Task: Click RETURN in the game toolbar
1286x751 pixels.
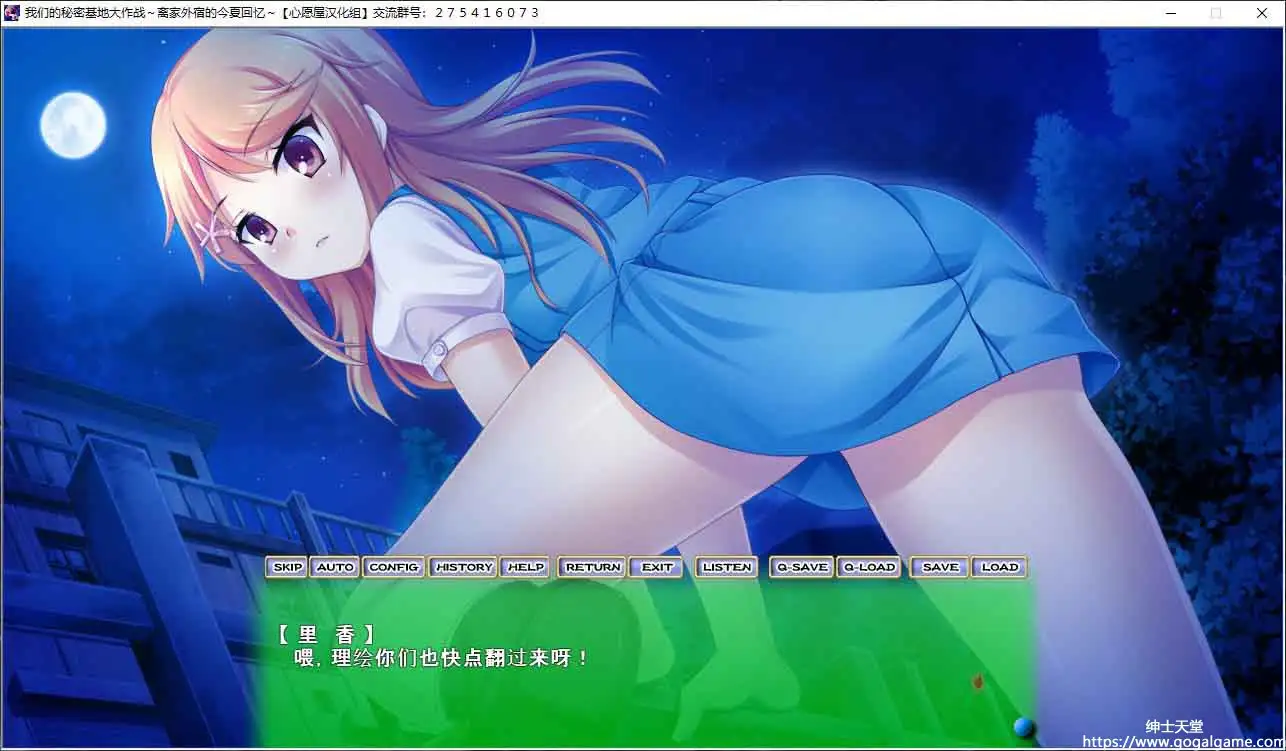Action: coord(592,567)
